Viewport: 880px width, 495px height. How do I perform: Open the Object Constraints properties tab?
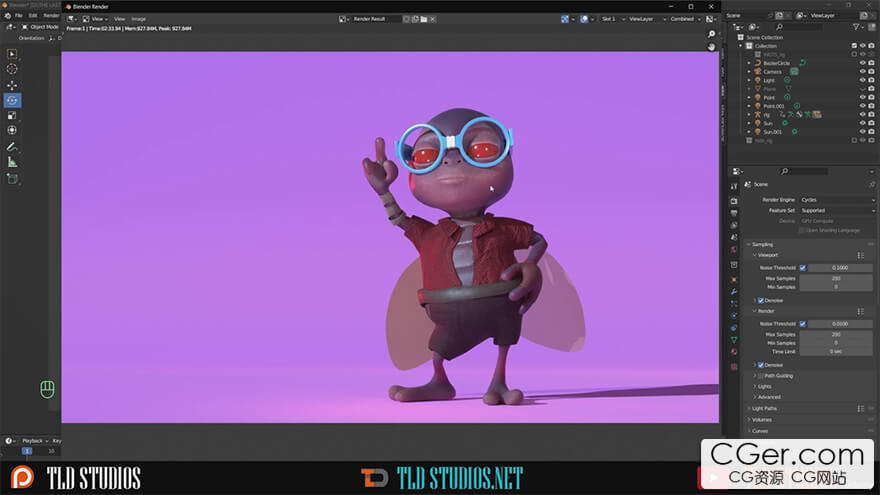[734, 328]
